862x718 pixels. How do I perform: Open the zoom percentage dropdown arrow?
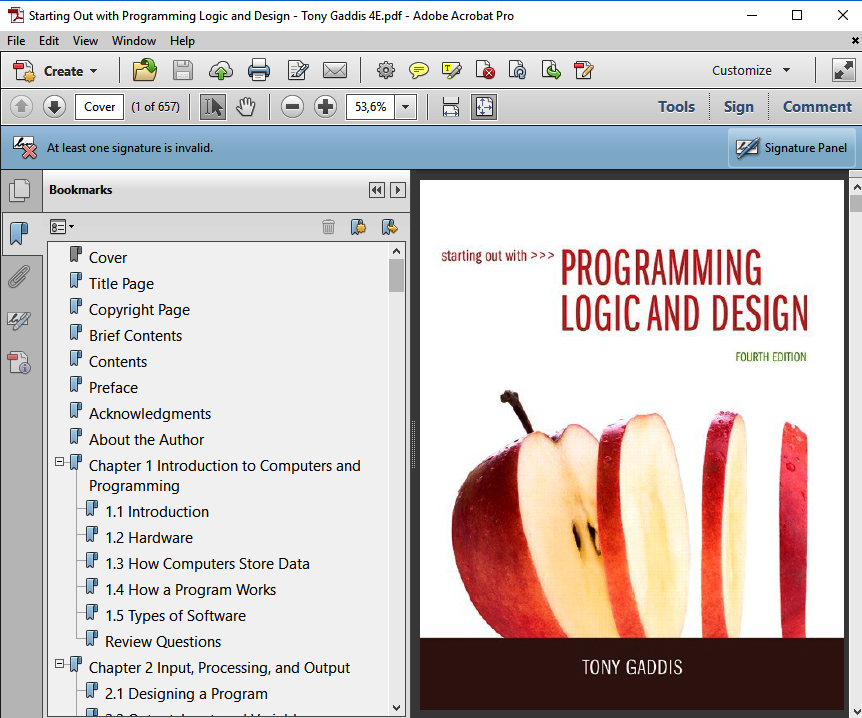[406, 107]
